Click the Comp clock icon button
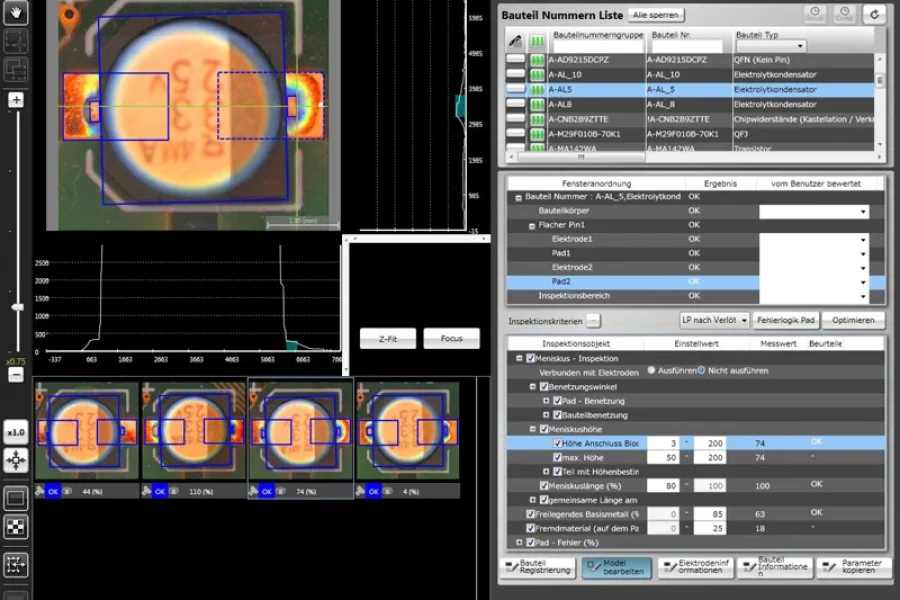 point(845,14)
